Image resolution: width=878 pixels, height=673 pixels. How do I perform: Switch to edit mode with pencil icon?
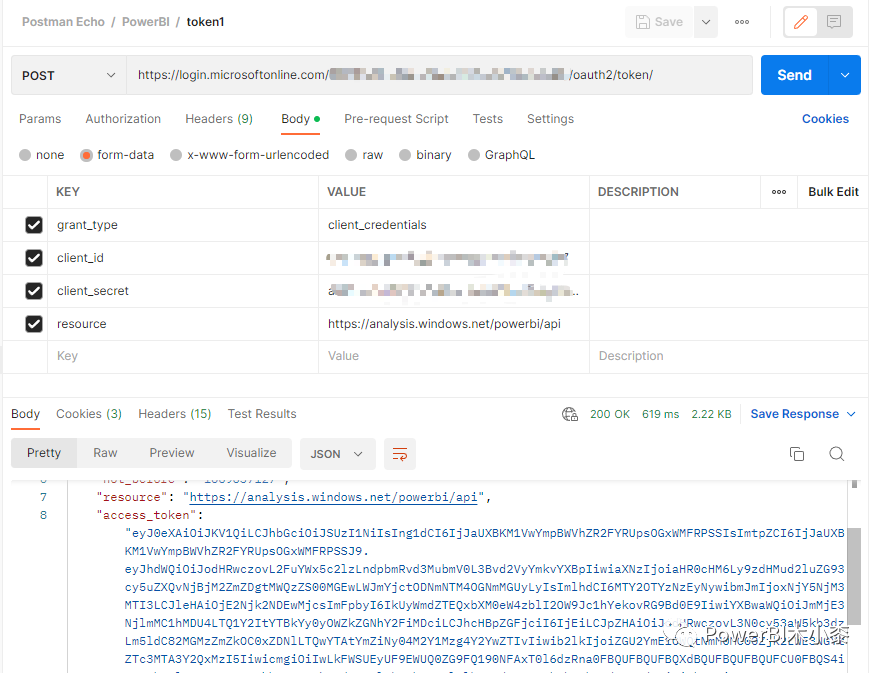pyautogui.click(x=801, y=22)
